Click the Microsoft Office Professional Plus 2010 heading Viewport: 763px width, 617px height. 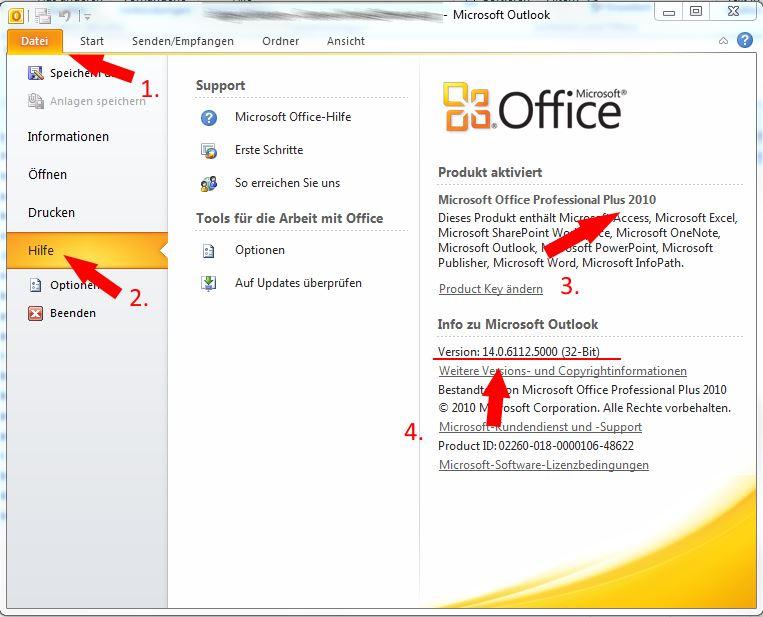(x=547, y=200)
